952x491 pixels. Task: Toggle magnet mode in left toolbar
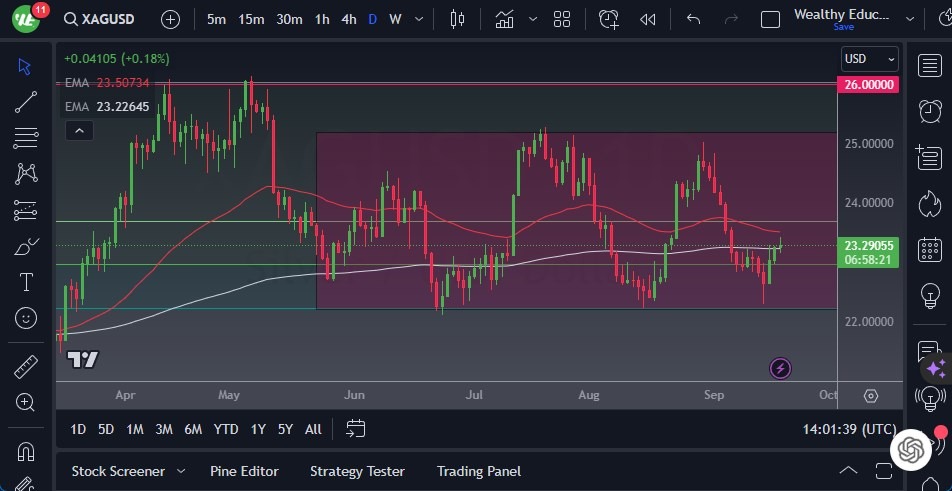(x=26, y=451)
